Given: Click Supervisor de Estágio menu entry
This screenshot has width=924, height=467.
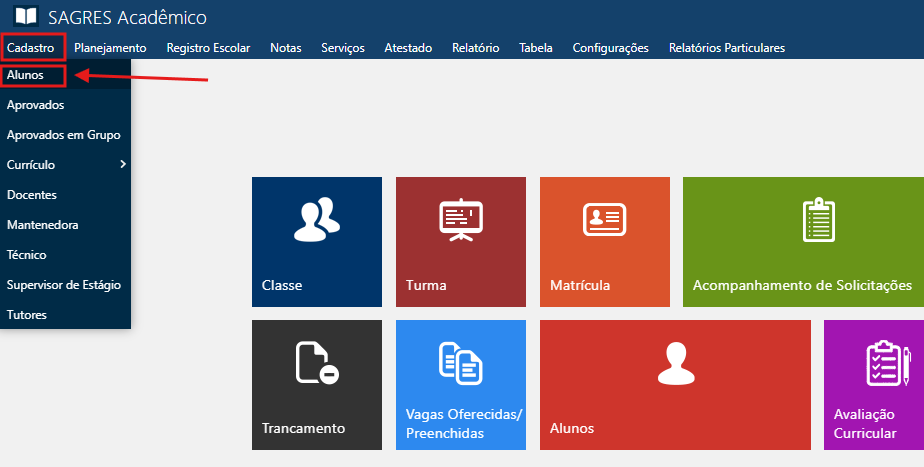Looking at the screenshot, I should tap(63, 285).
